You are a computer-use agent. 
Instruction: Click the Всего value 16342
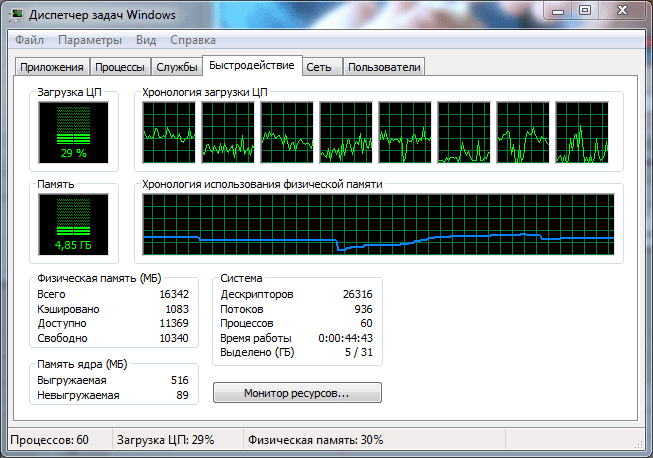(174, 294)
